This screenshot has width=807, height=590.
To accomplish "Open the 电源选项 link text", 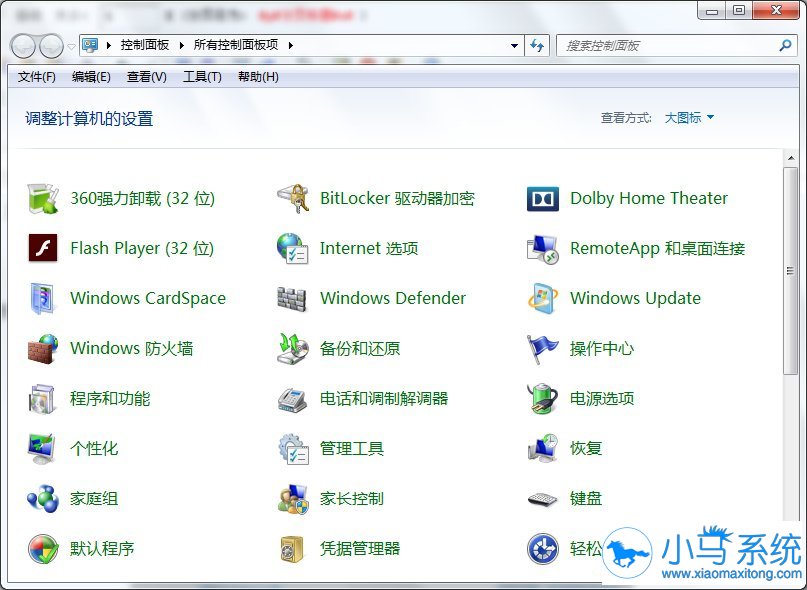I will pyautogui.click(x=602, y=398).
